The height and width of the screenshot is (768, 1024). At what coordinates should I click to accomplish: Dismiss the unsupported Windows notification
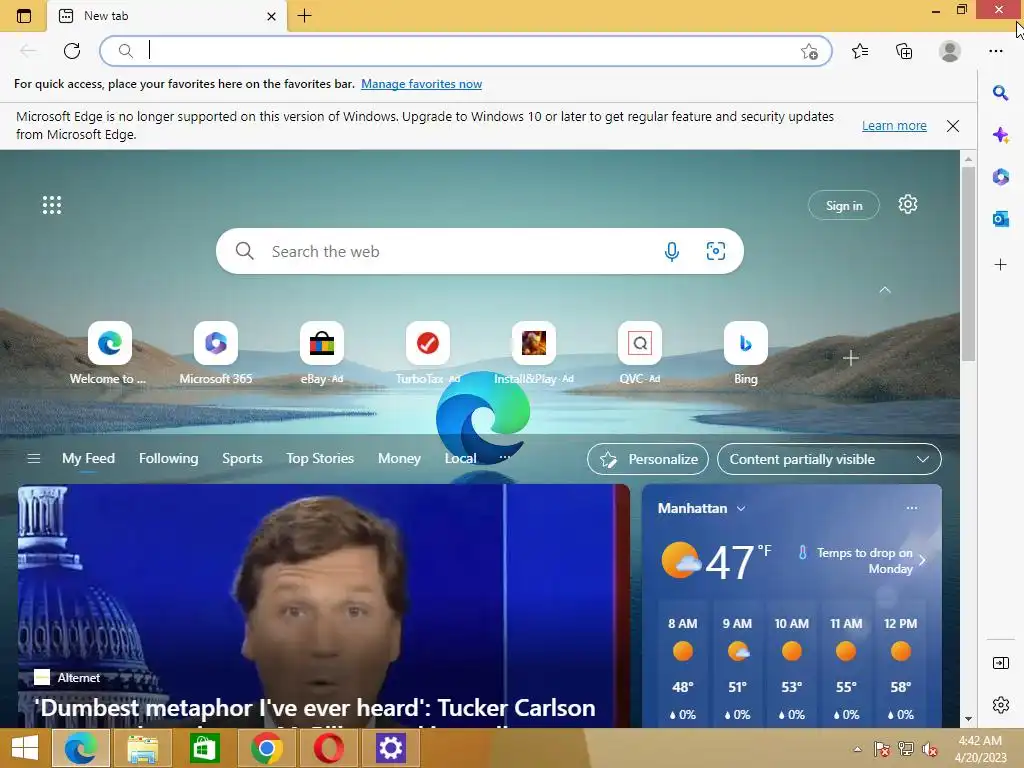point(953,126)
